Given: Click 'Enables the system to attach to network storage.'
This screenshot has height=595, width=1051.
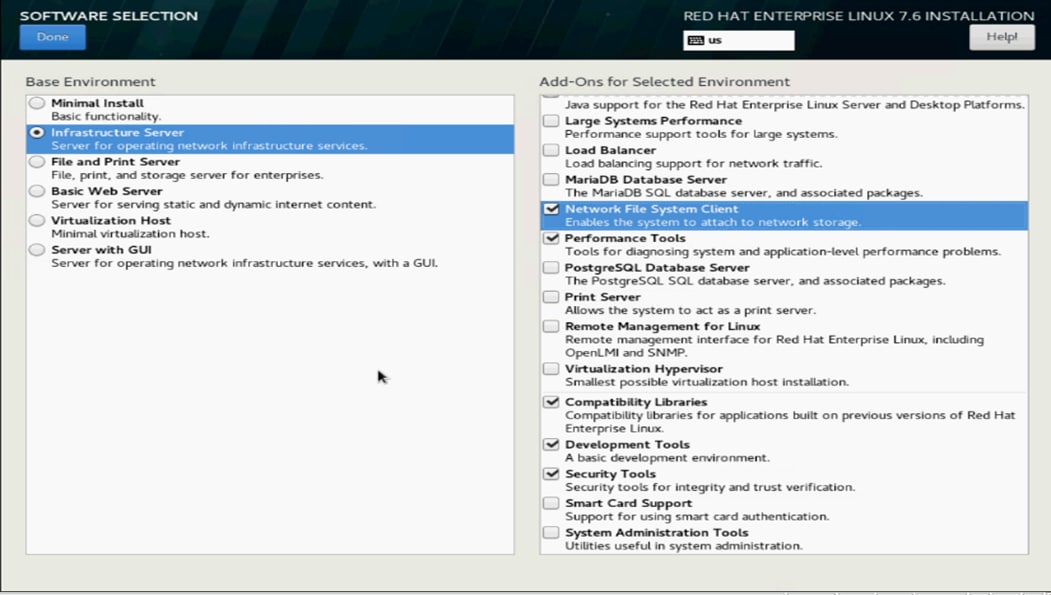Looking at the screenshot, I should pos(713,223).
